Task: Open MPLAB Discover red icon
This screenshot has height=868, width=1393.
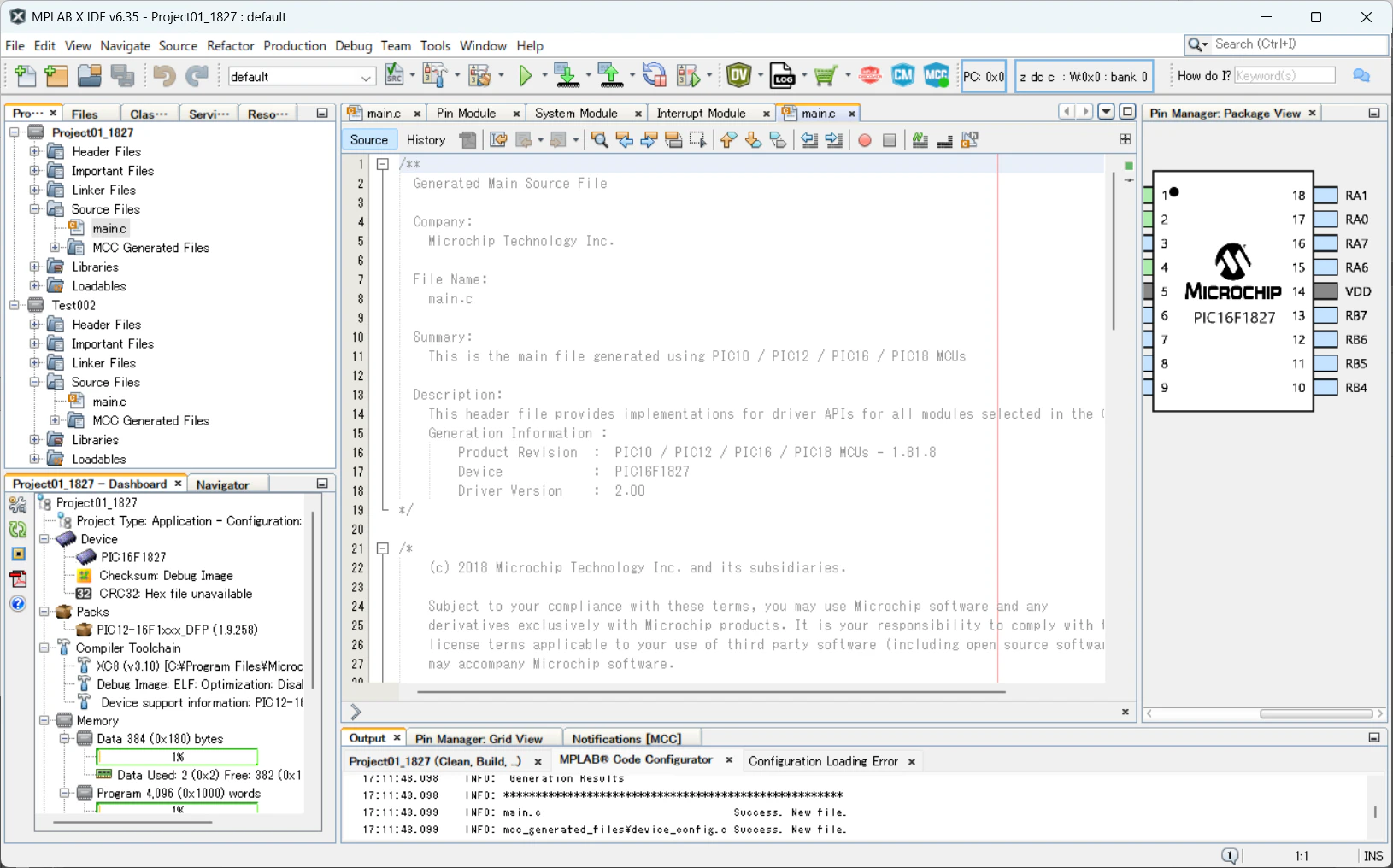Action: [870, 76]
